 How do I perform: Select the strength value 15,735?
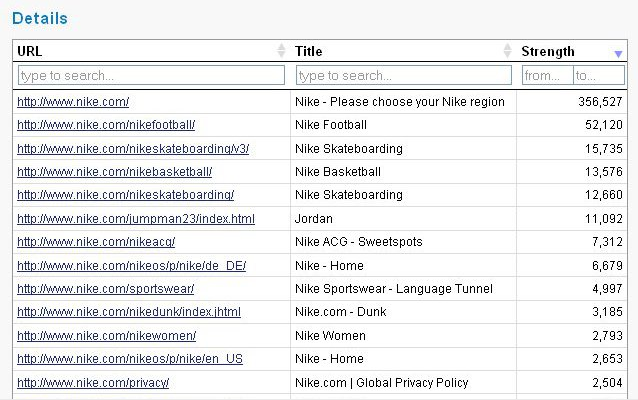[604, 149]
